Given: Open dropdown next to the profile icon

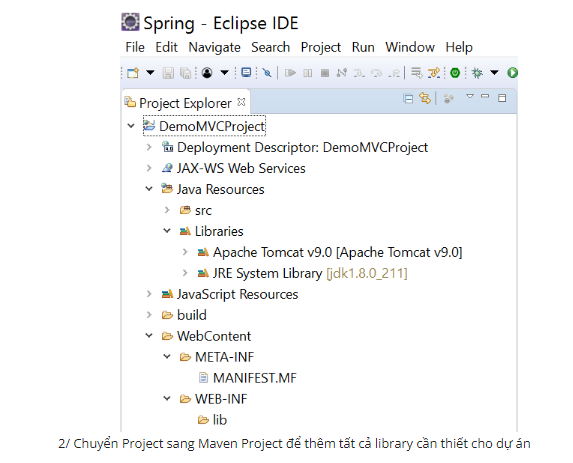Looking at the screenshot, I should pyautogui.click(x=224, y=72).
